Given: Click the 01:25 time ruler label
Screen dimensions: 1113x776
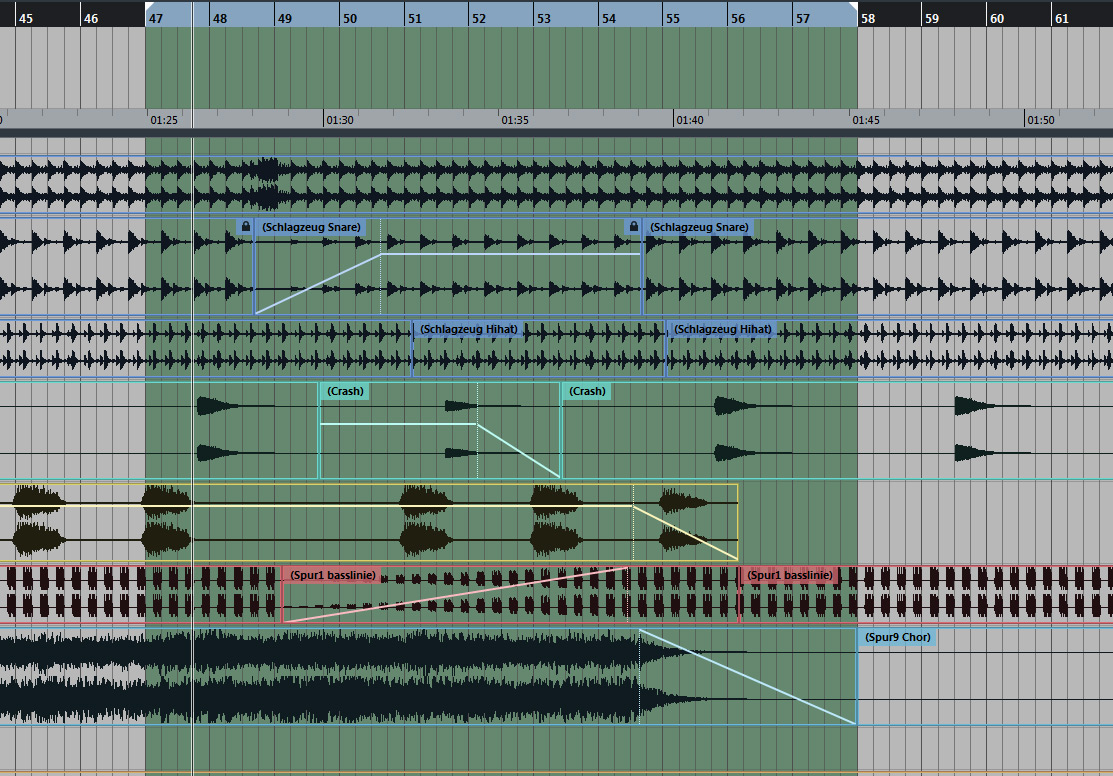Looking at the screenshot, I should 164,120.
